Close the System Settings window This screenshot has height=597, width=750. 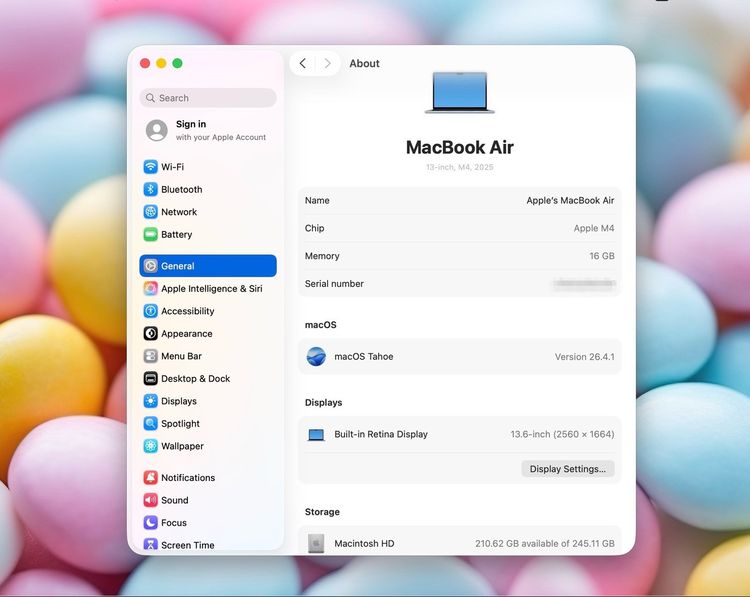[145, 63]
